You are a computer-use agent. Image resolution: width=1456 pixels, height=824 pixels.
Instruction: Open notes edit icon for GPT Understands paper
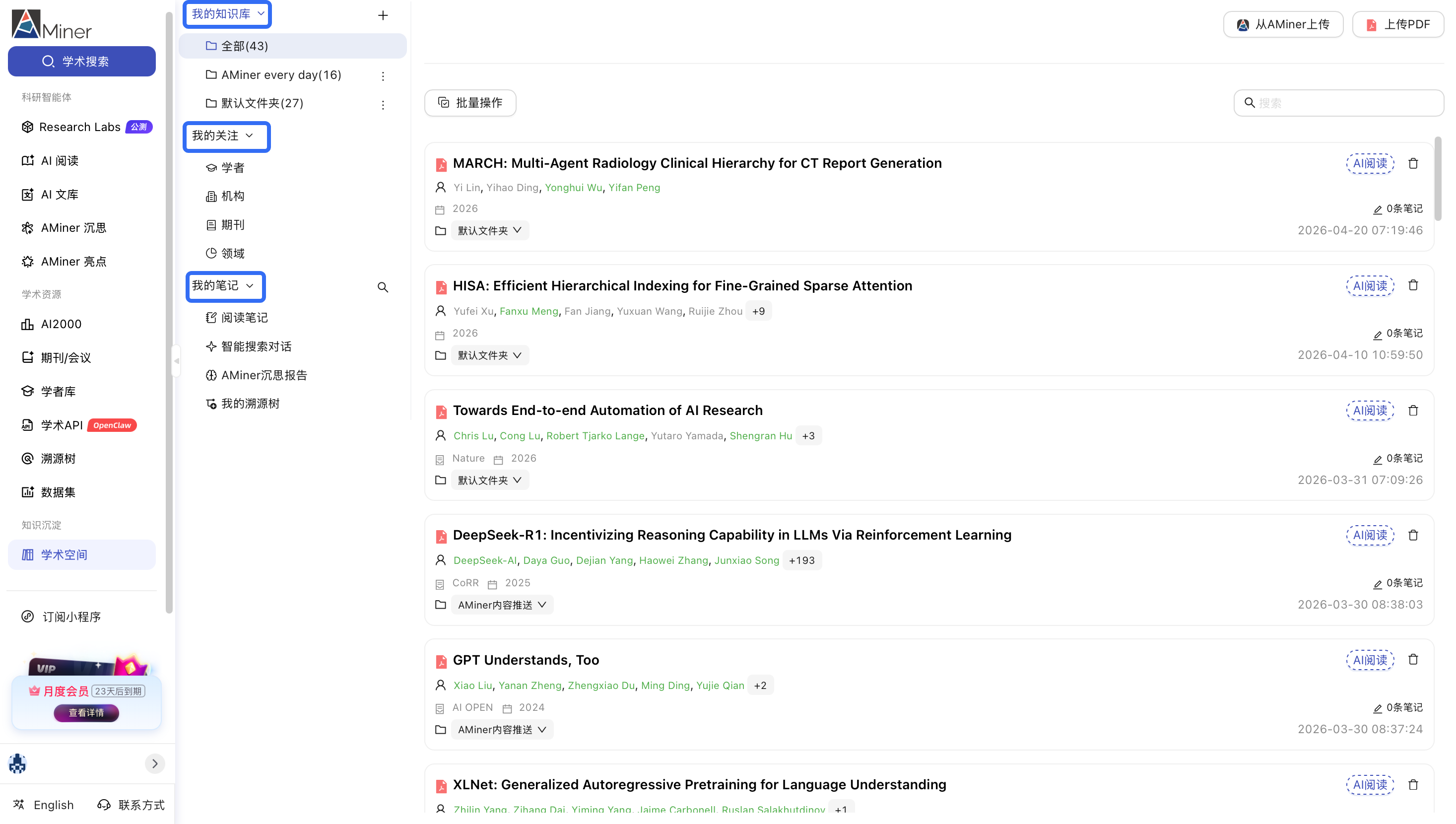tap(1378, 708)
